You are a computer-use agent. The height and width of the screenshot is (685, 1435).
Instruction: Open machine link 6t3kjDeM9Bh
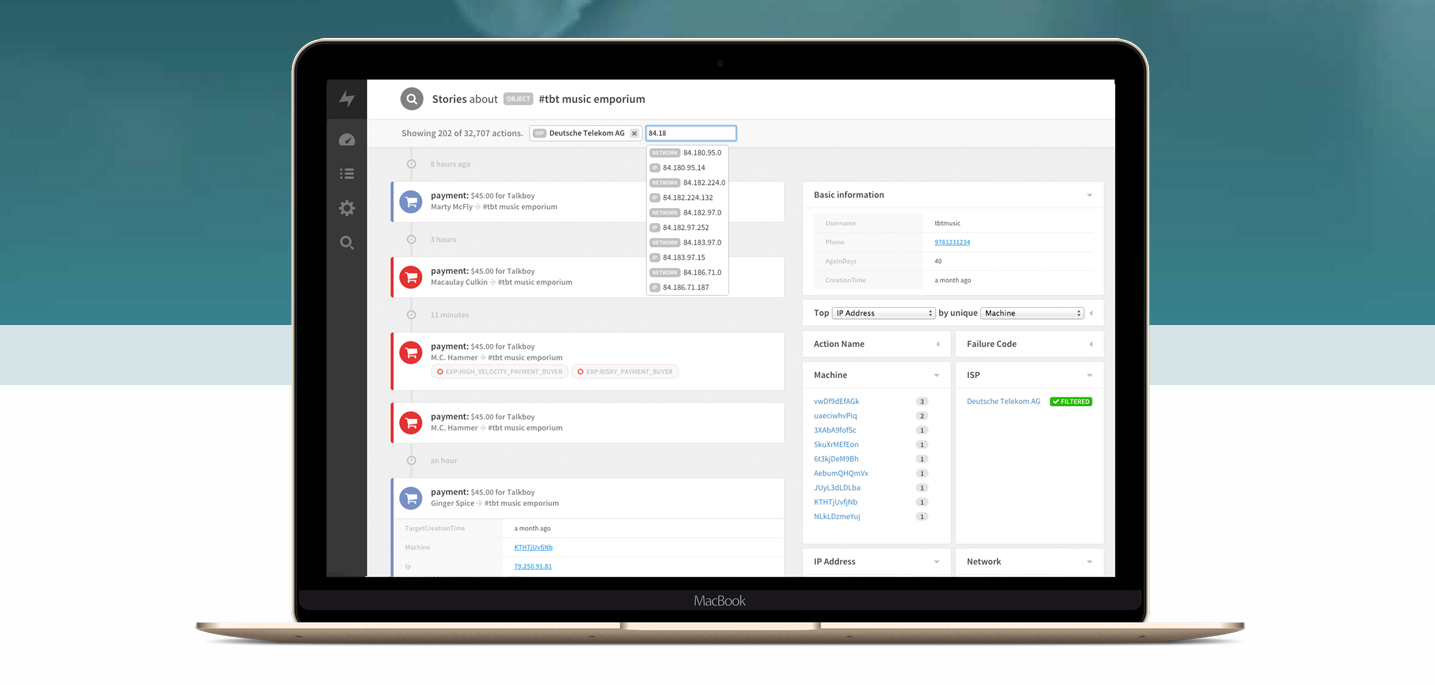tap(836, 459)
